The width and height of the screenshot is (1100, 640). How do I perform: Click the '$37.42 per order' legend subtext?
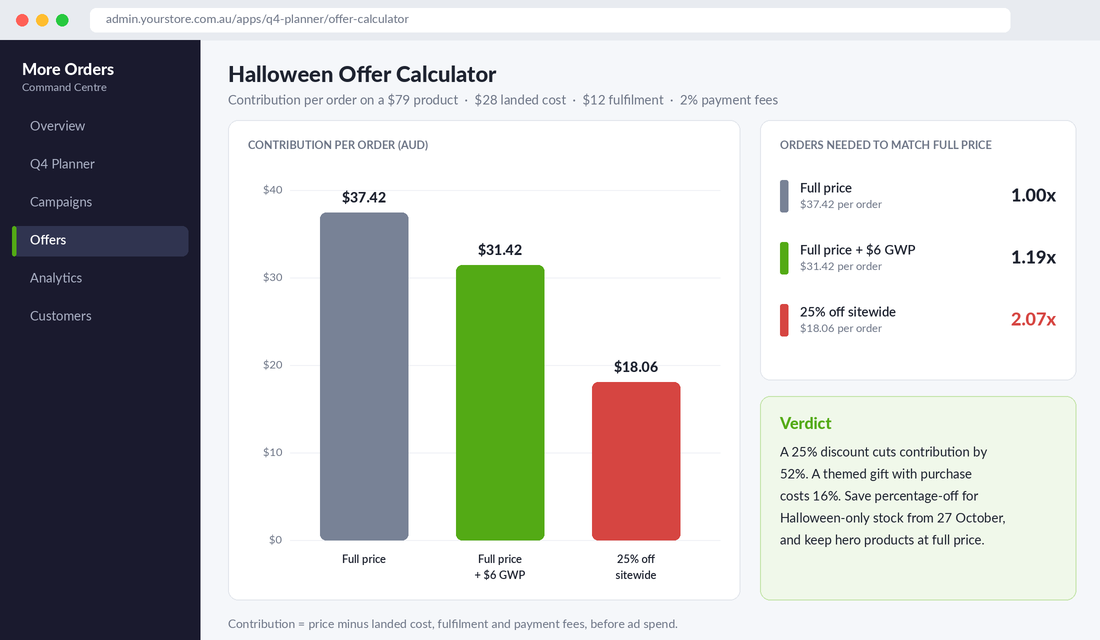[841, 205]
